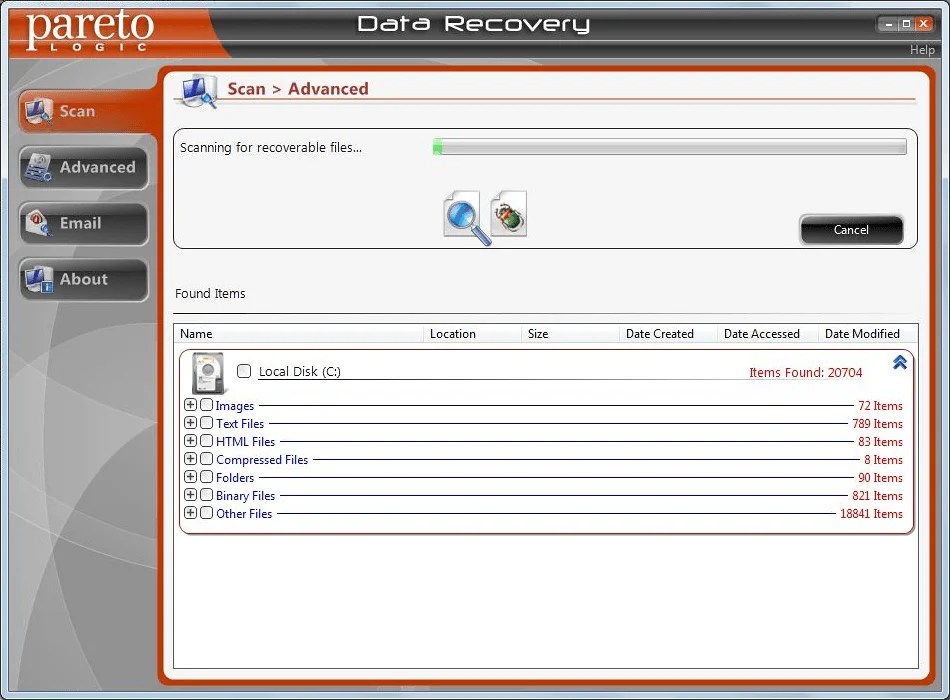The width and height of the screenshot is (950, 700).
Task: Click the Local Disk drive icon
Action: [207, 371]
